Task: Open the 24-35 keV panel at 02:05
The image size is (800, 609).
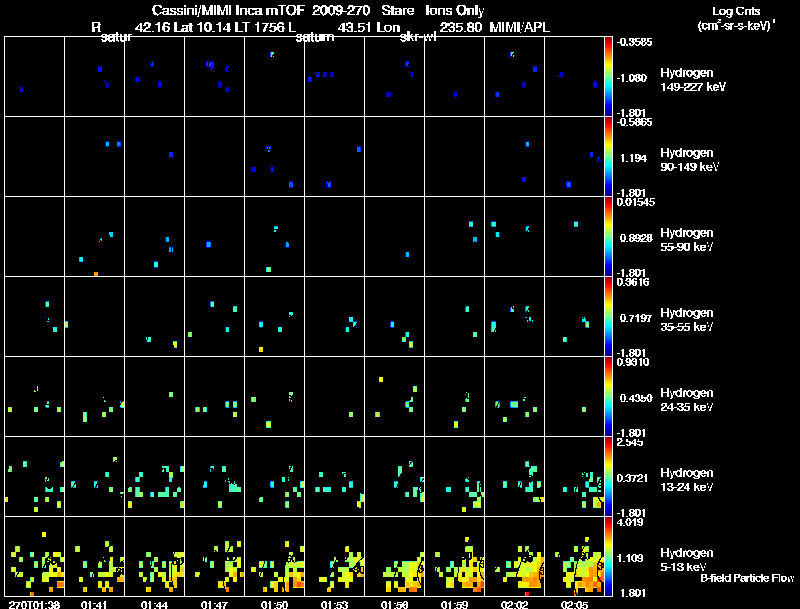Action: pyautogui.click(x=574, y=396)
